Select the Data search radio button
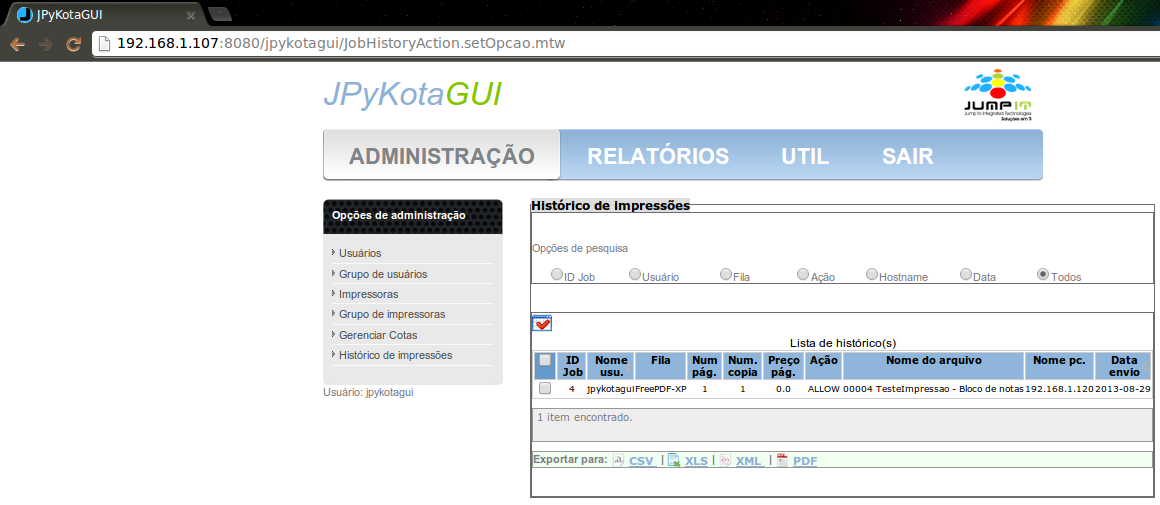This screenshot has width=1160, height=505. pyautogui.click(x=965, y=274)
